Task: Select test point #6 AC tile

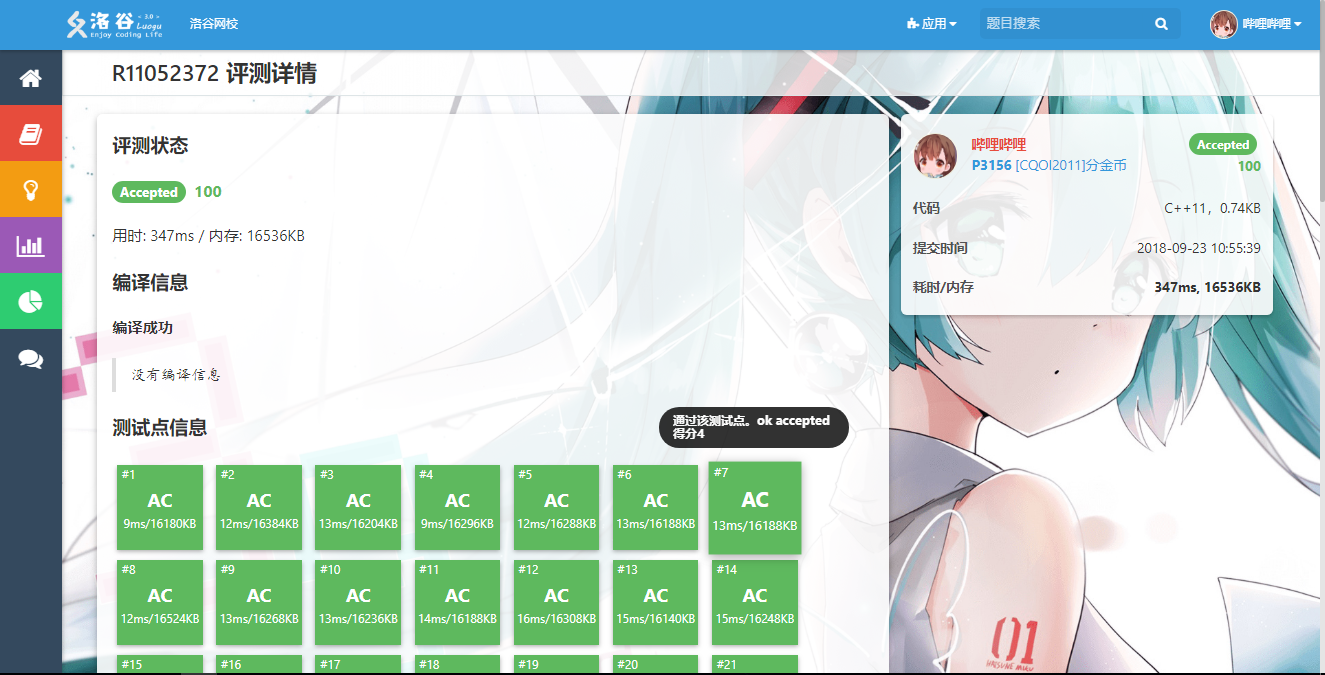Action: (656, 507)
